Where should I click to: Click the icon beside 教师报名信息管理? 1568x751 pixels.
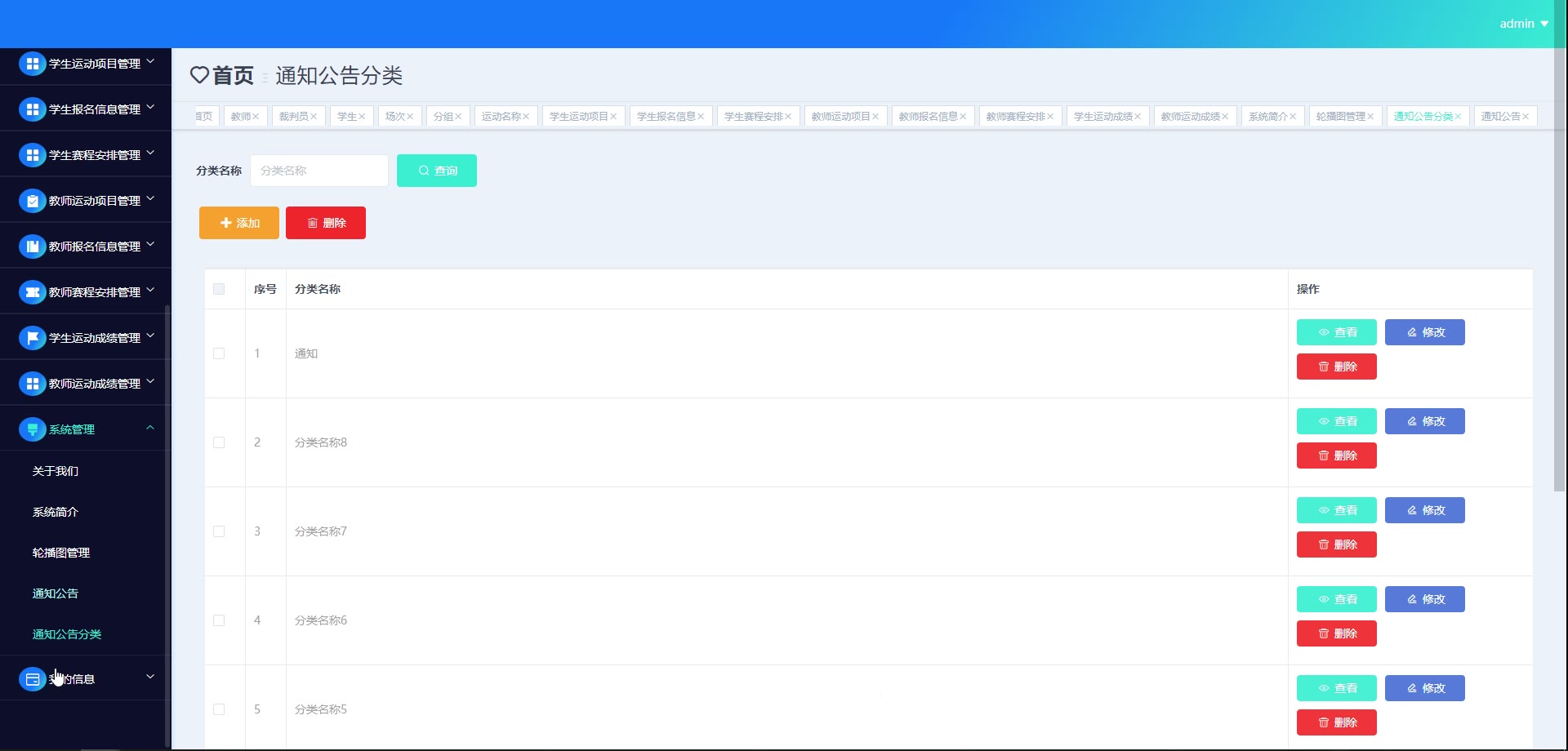click(32, 247)
